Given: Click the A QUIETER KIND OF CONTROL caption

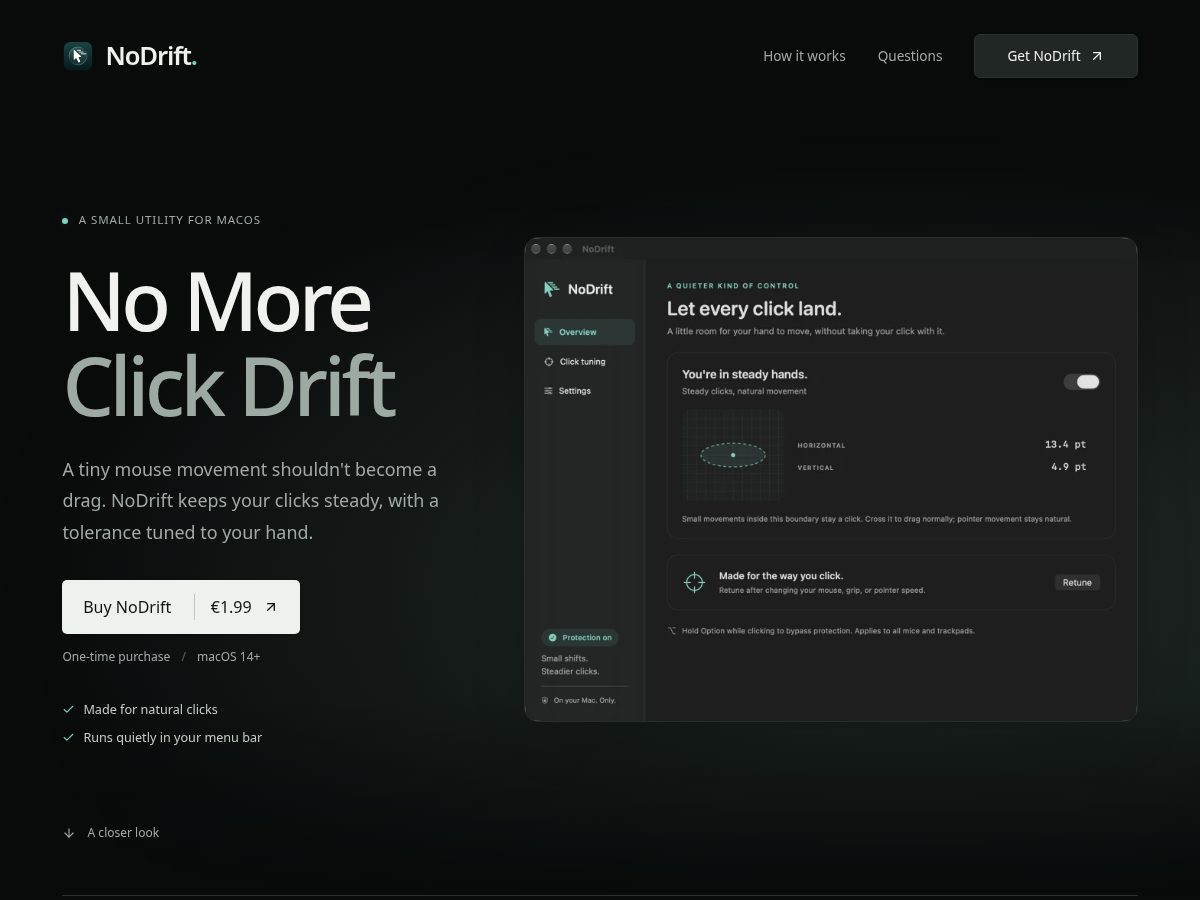Looking at the screenshot, I should (x=733, y=286).
